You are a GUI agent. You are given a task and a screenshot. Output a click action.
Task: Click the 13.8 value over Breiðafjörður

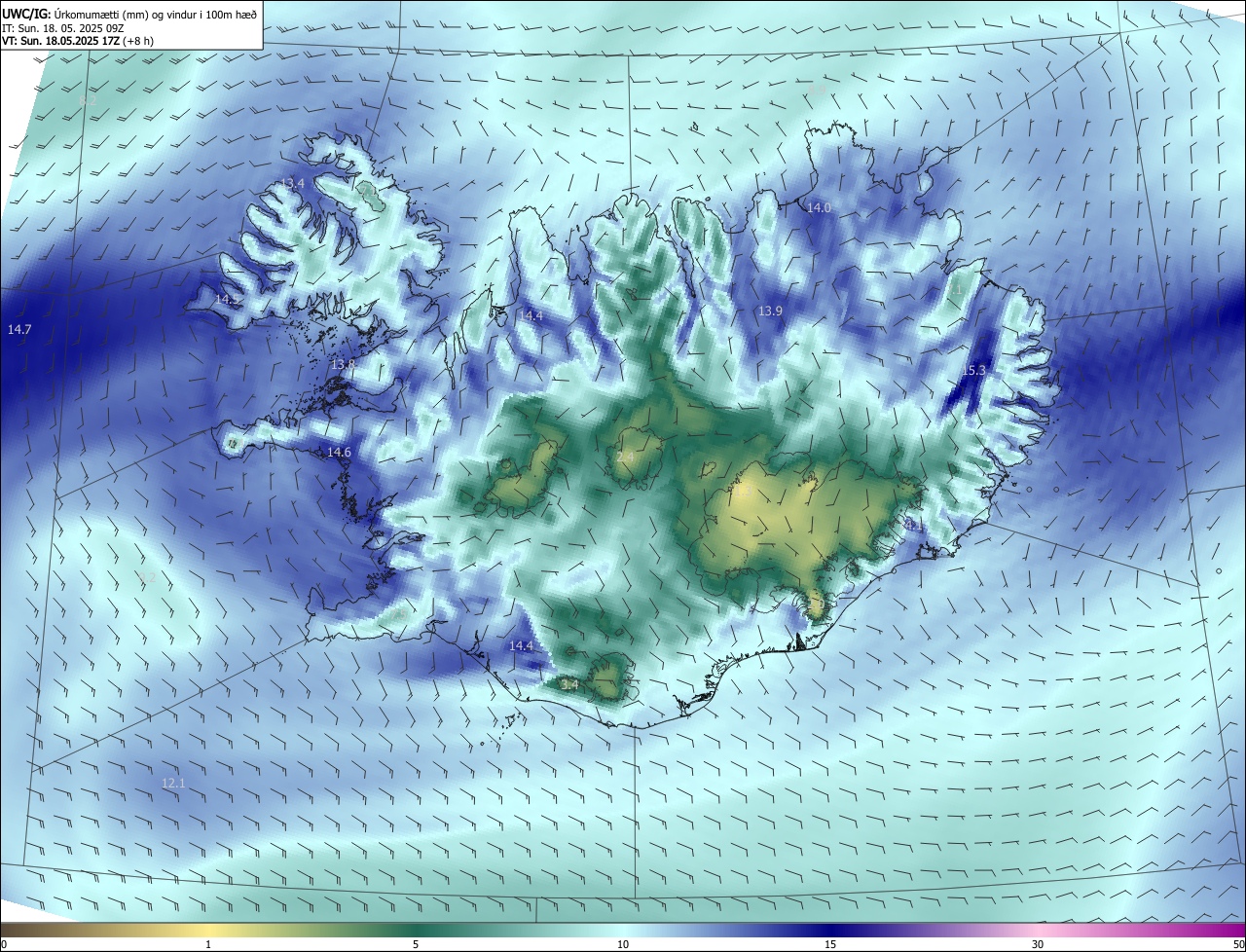tap(343, 364)
